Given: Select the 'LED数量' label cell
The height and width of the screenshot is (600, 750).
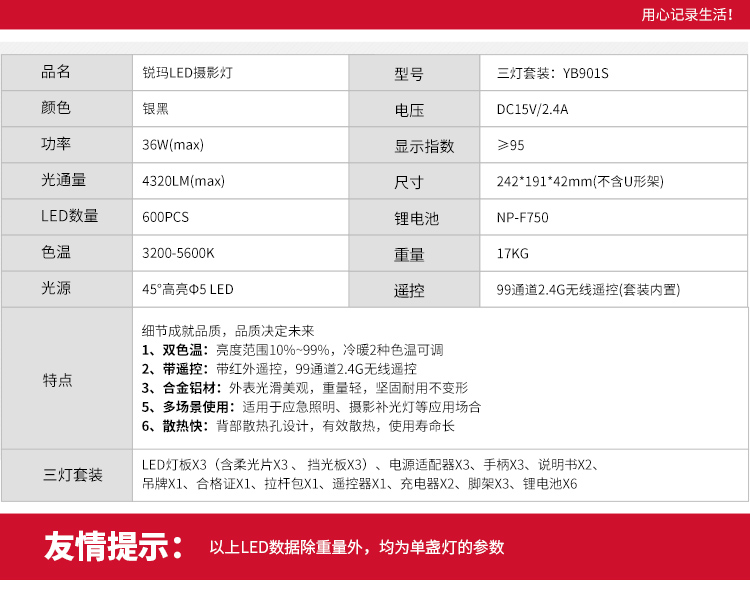Looking at the screenshot, I should 67,217.
